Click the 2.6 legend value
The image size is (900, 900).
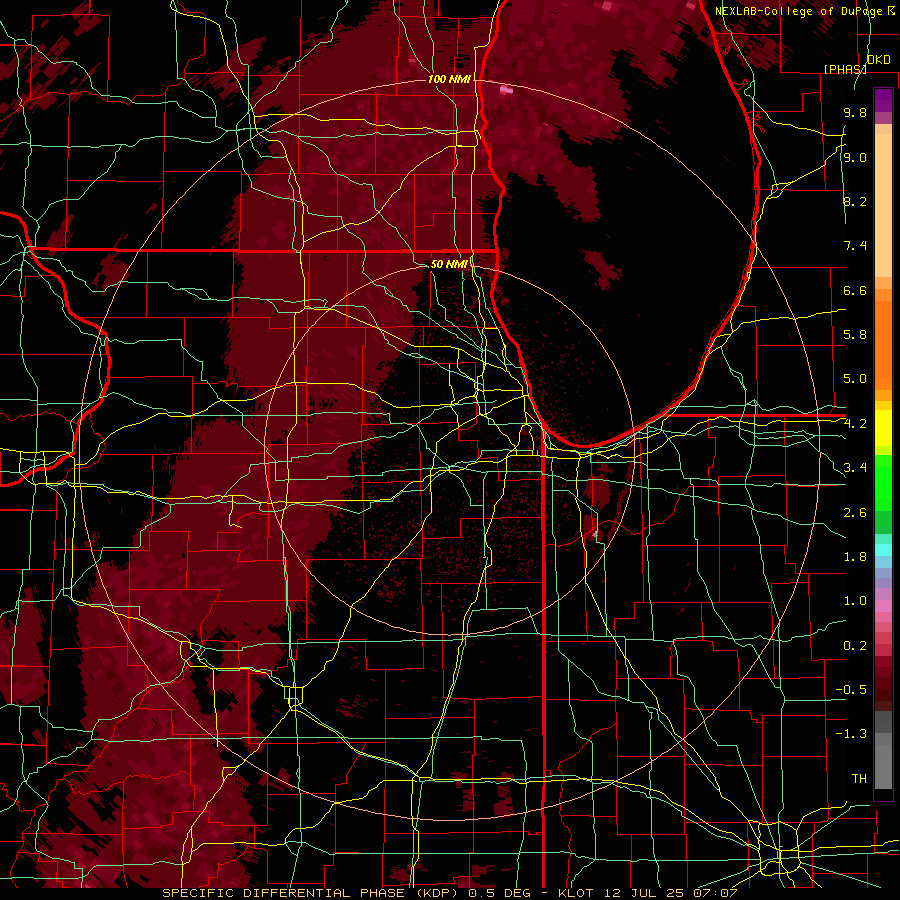pyautogui.click(x=855, y=513)
